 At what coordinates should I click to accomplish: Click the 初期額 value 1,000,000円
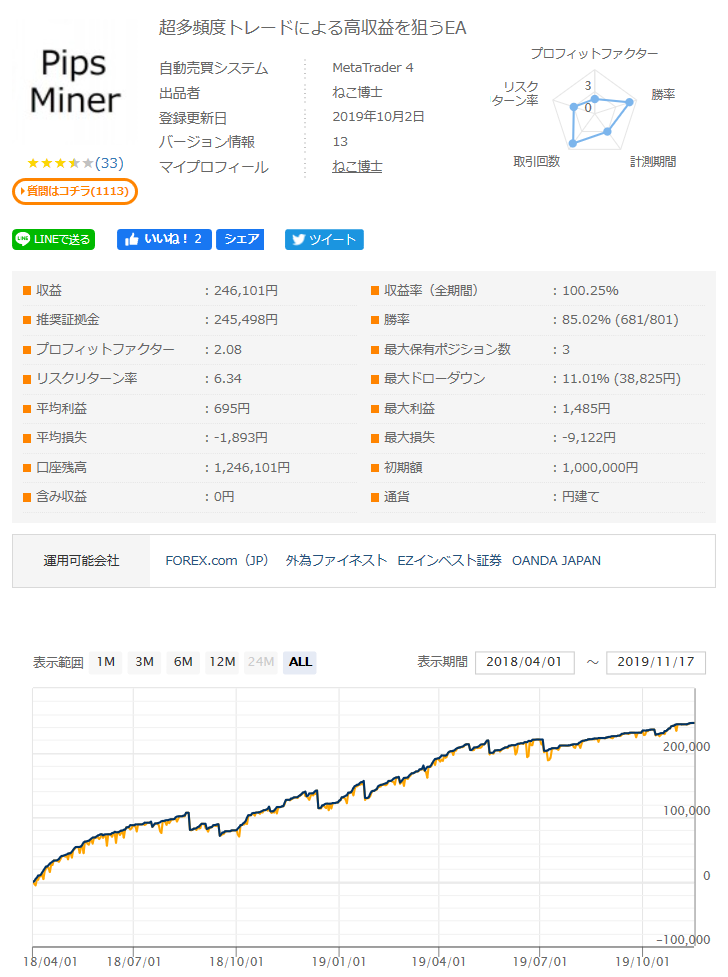600,467
